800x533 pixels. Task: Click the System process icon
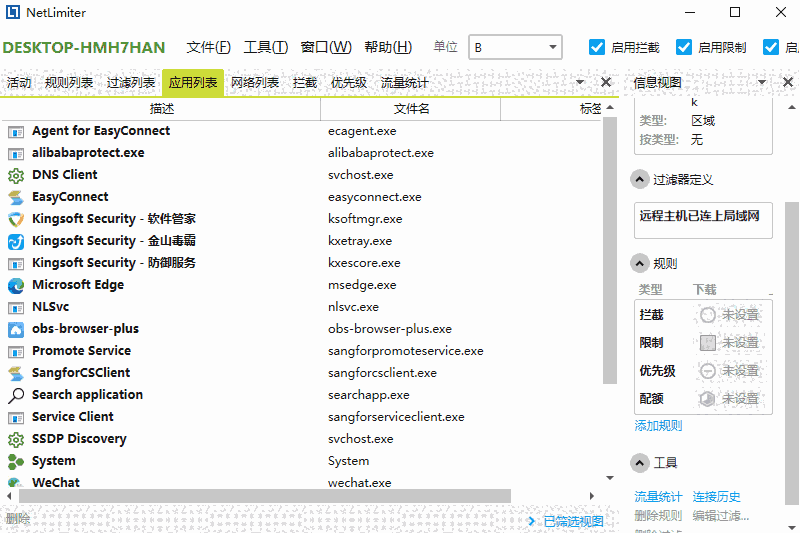pyautogui.click(x=16, y=461)
